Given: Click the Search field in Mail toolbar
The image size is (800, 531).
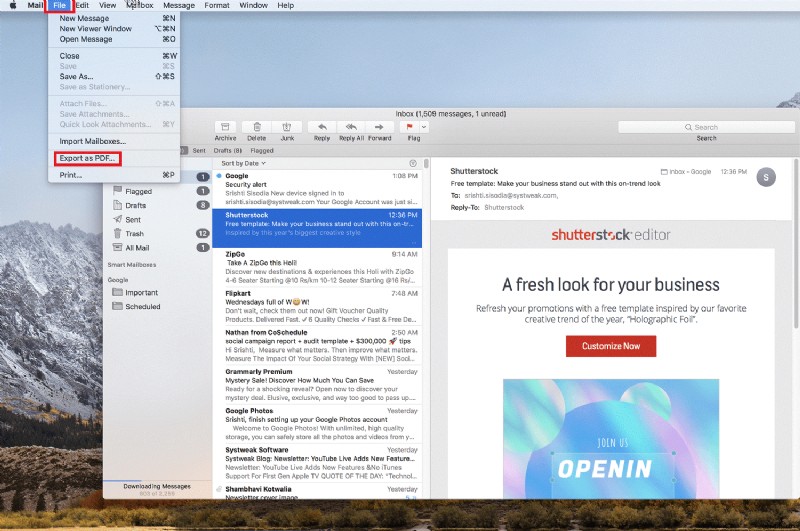Looking at the screenshot, I should [x=706, y=127].
